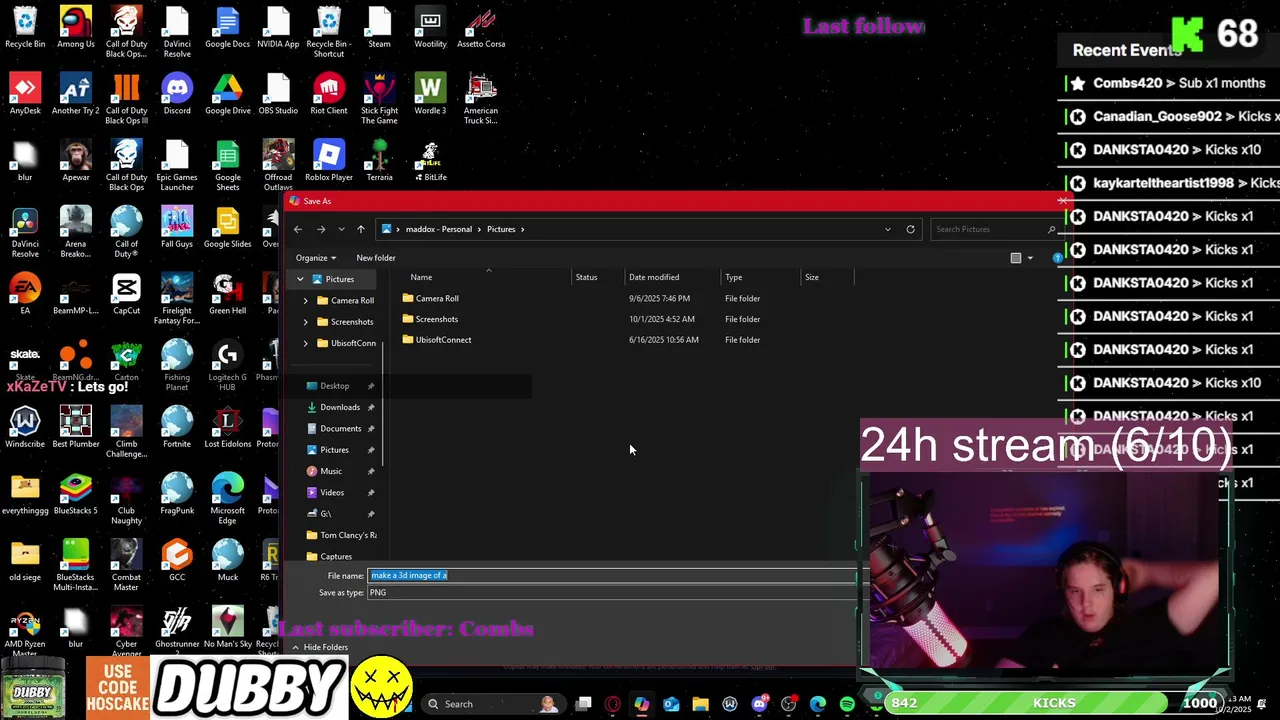
Task: Open Outlook from taskbar
Action: 671,704
